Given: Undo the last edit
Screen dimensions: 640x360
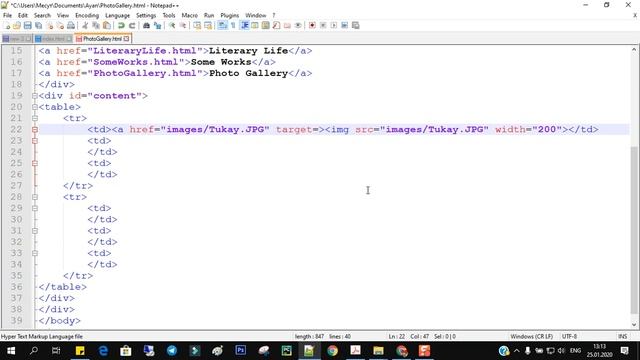Looking at the screenshot, I should click(x=121, y=25).
